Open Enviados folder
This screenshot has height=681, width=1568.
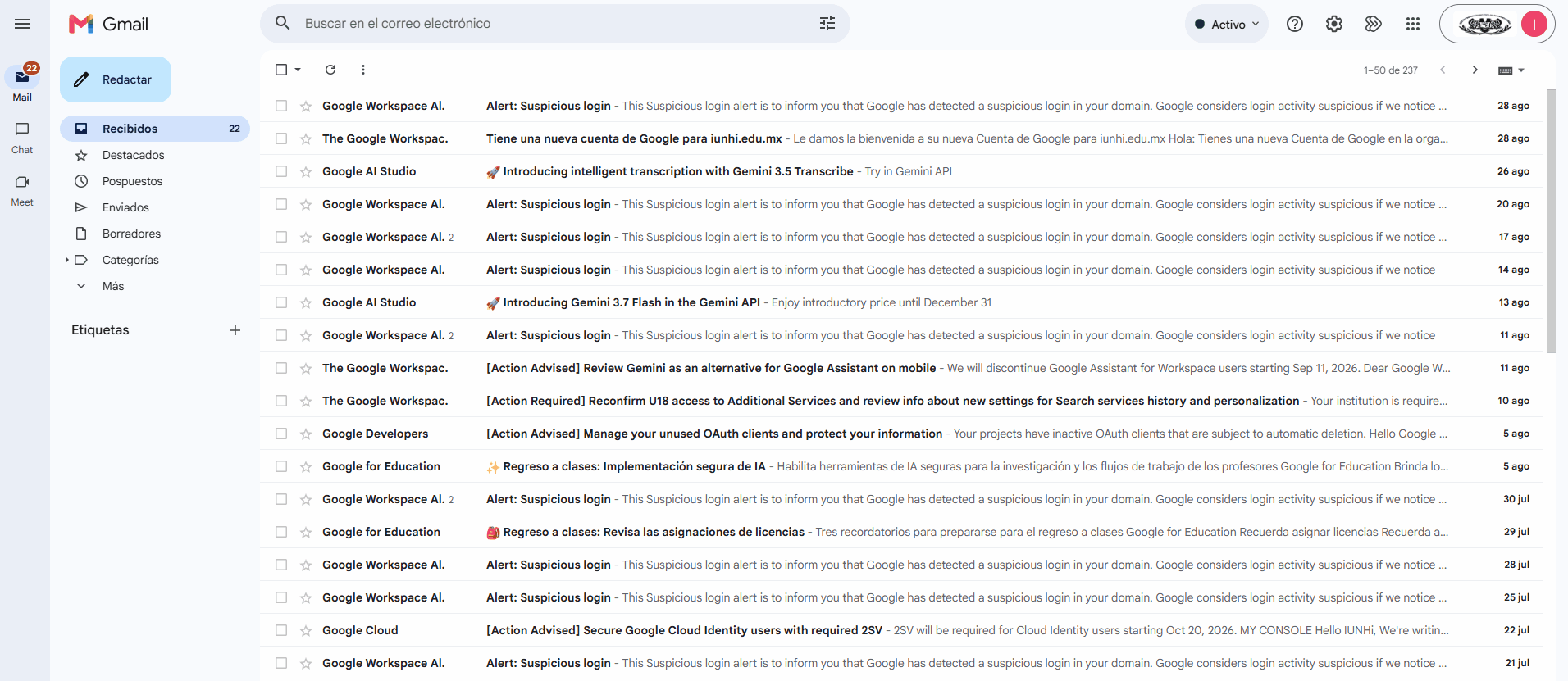[155, 207]
